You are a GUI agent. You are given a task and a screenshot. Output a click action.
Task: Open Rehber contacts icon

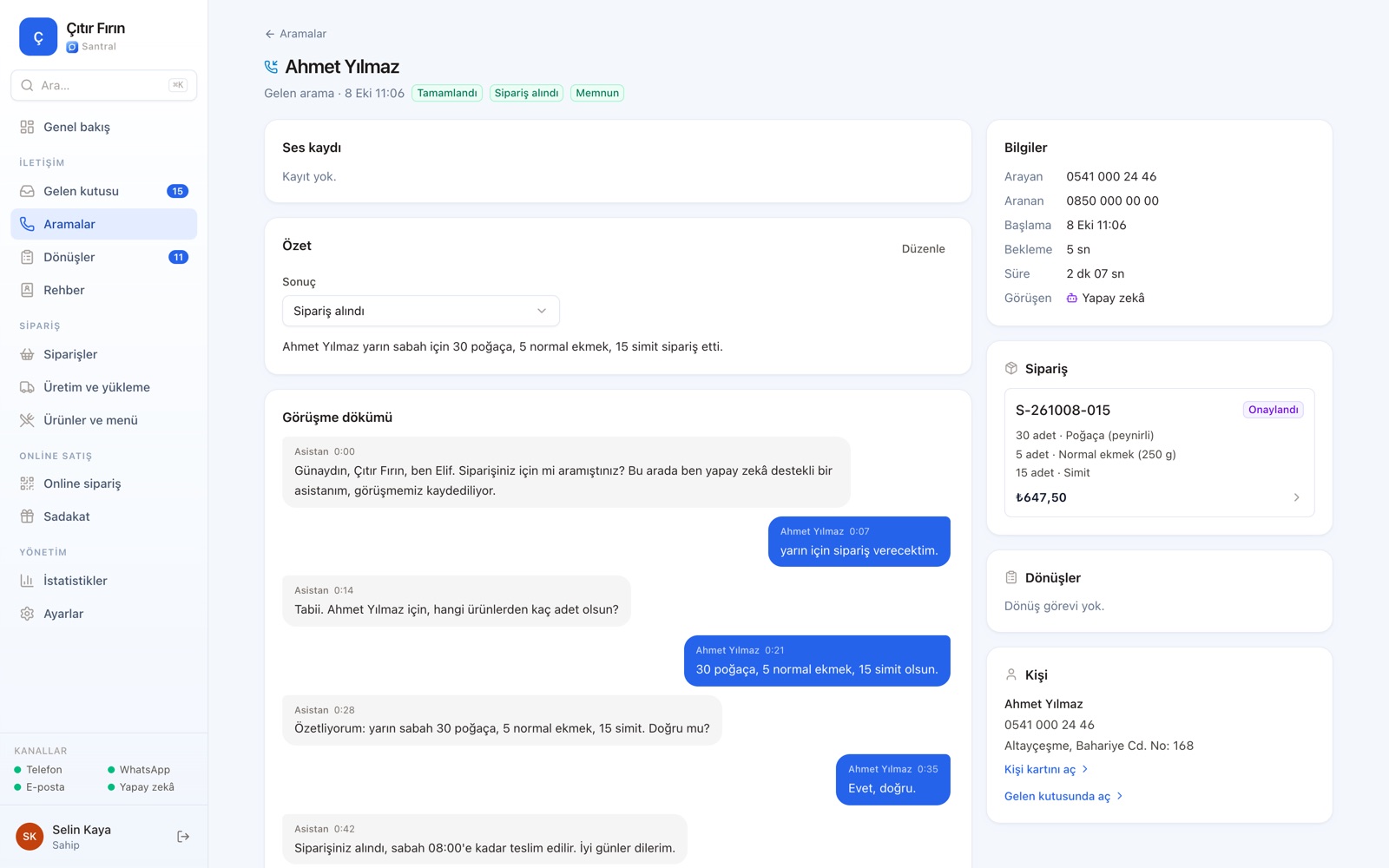(27, 290)
